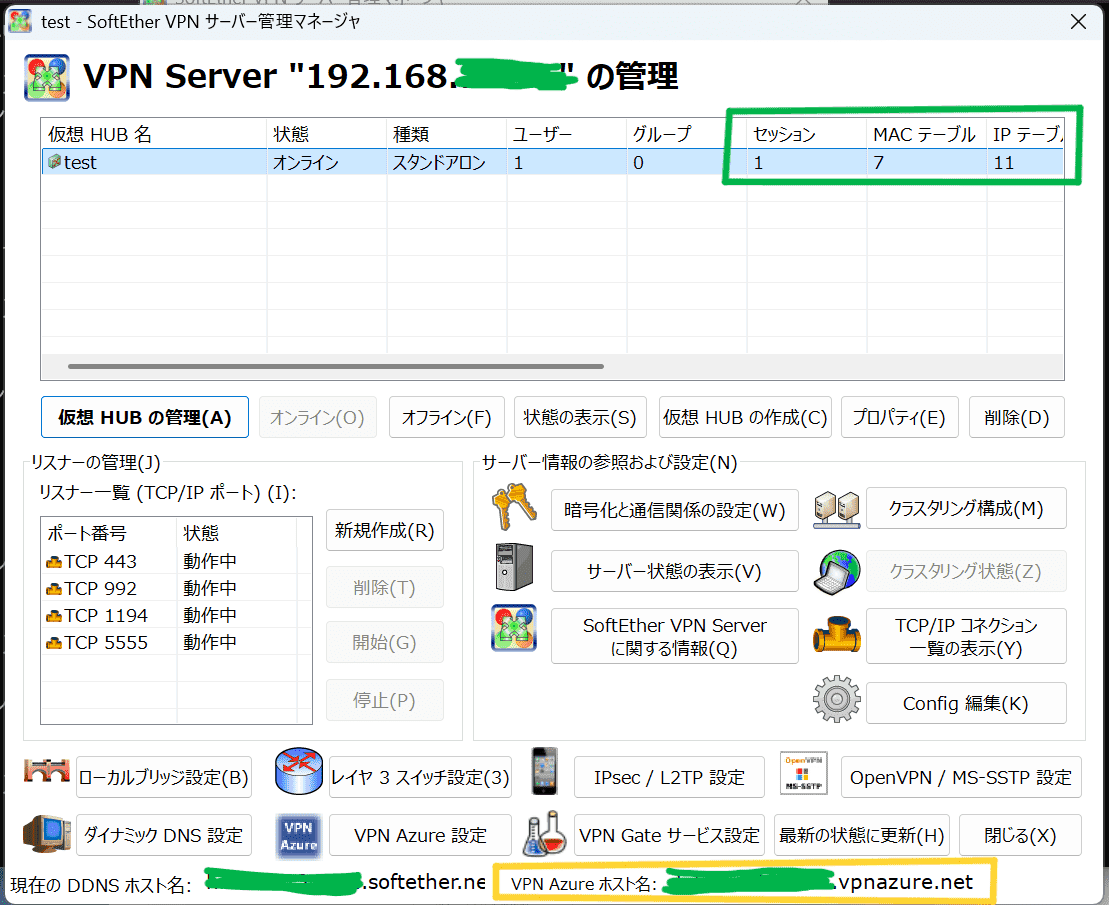Click the globe-laptop icon beside クラスタリング状態
This screenshot has height=905, width=1109.
(837, 571)
